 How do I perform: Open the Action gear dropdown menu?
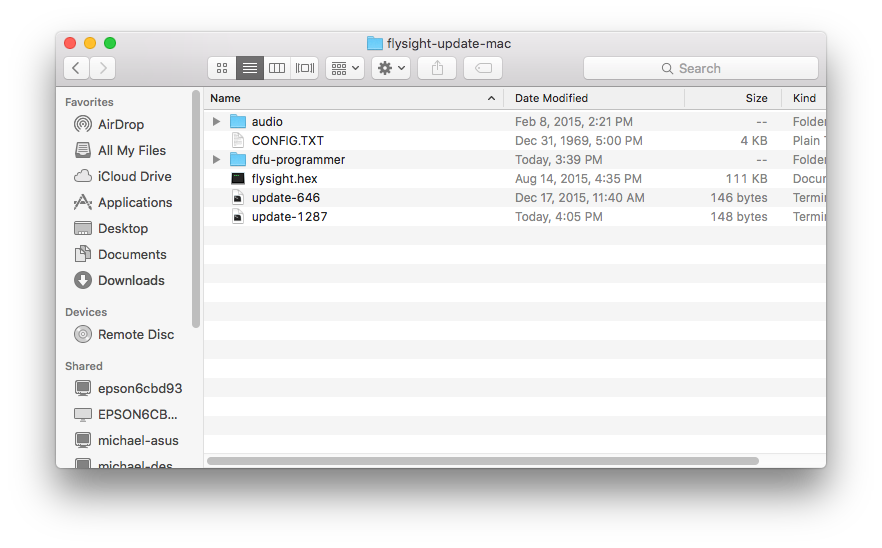pyautogui.click(x=390, y=68)
